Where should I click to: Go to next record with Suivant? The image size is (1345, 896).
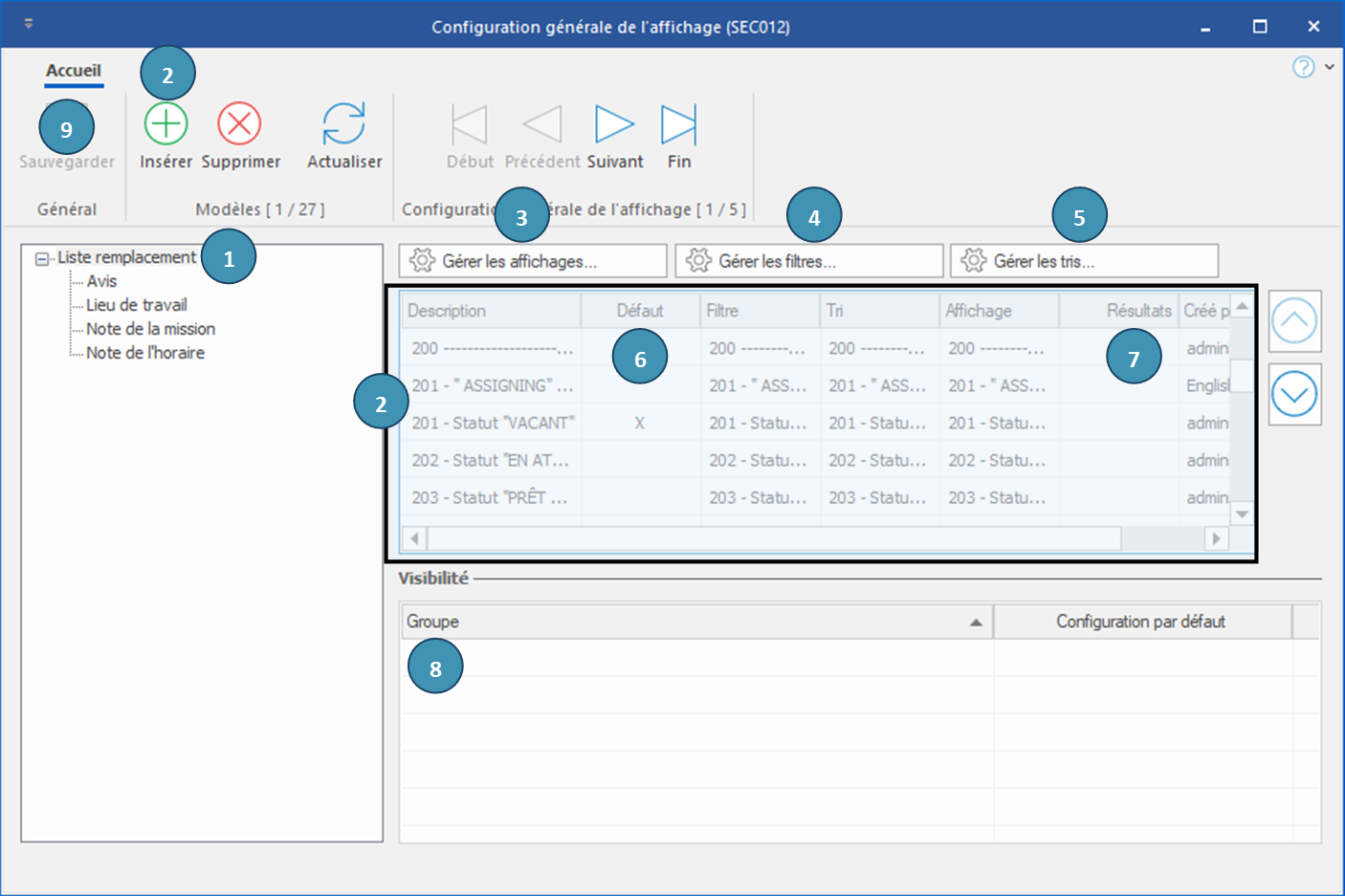(614, 124)
